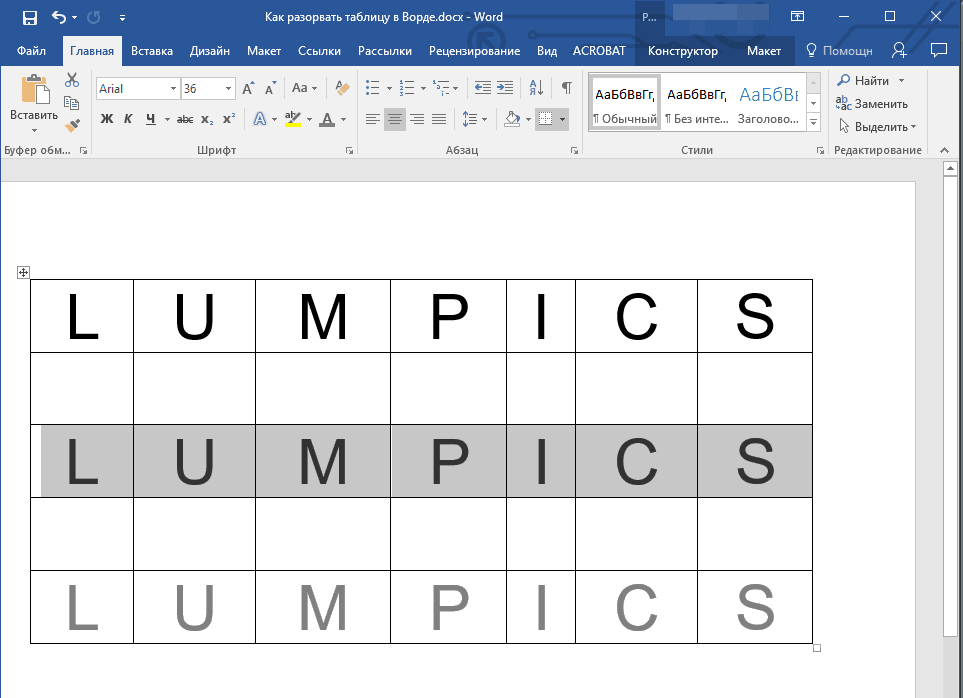Expand the Styles gallery More arrow
This screenshot has height=698, width=963.
pyautogui.click(x=813, y=123)
